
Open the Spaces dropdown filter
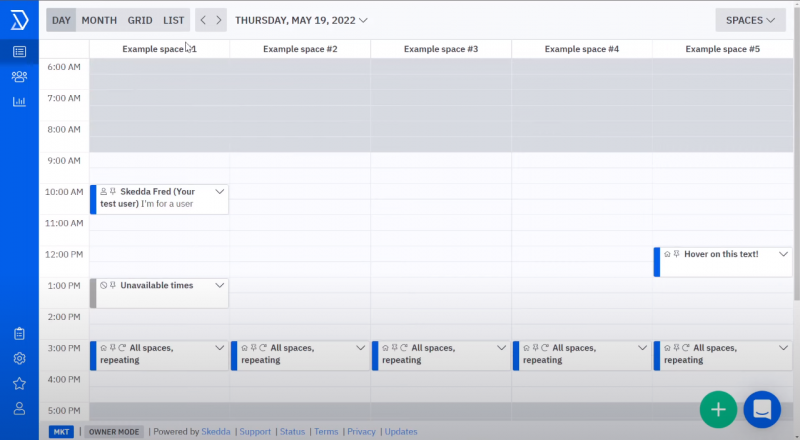[750, 20]
